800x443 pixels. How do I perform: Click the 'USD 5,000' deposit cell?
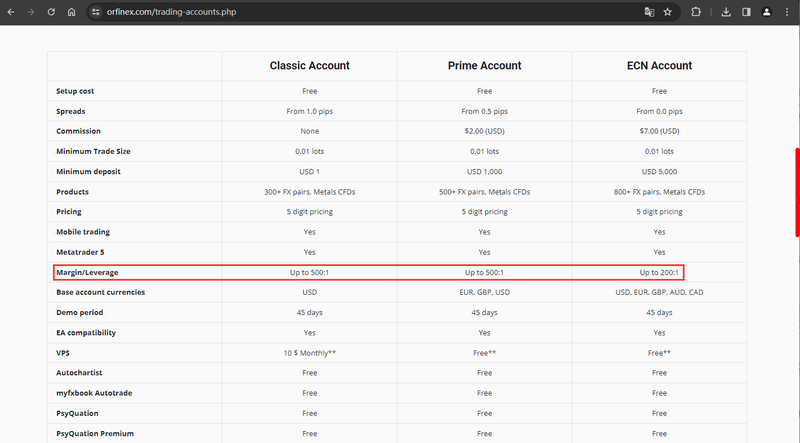(659, 171)
